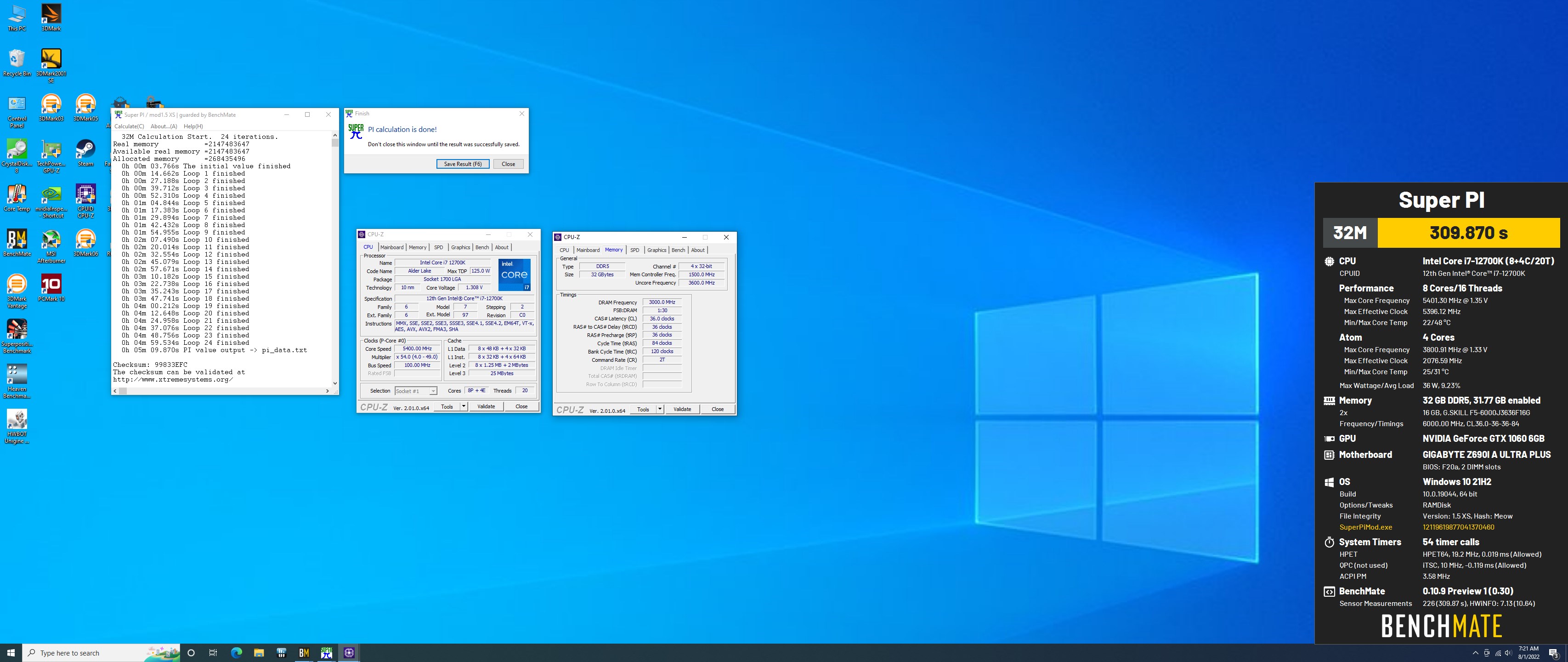Click the Cortana circle on the taskbar
Image resolution: width=1568 pixels, height=662 pixels.
tap(191, 653)
